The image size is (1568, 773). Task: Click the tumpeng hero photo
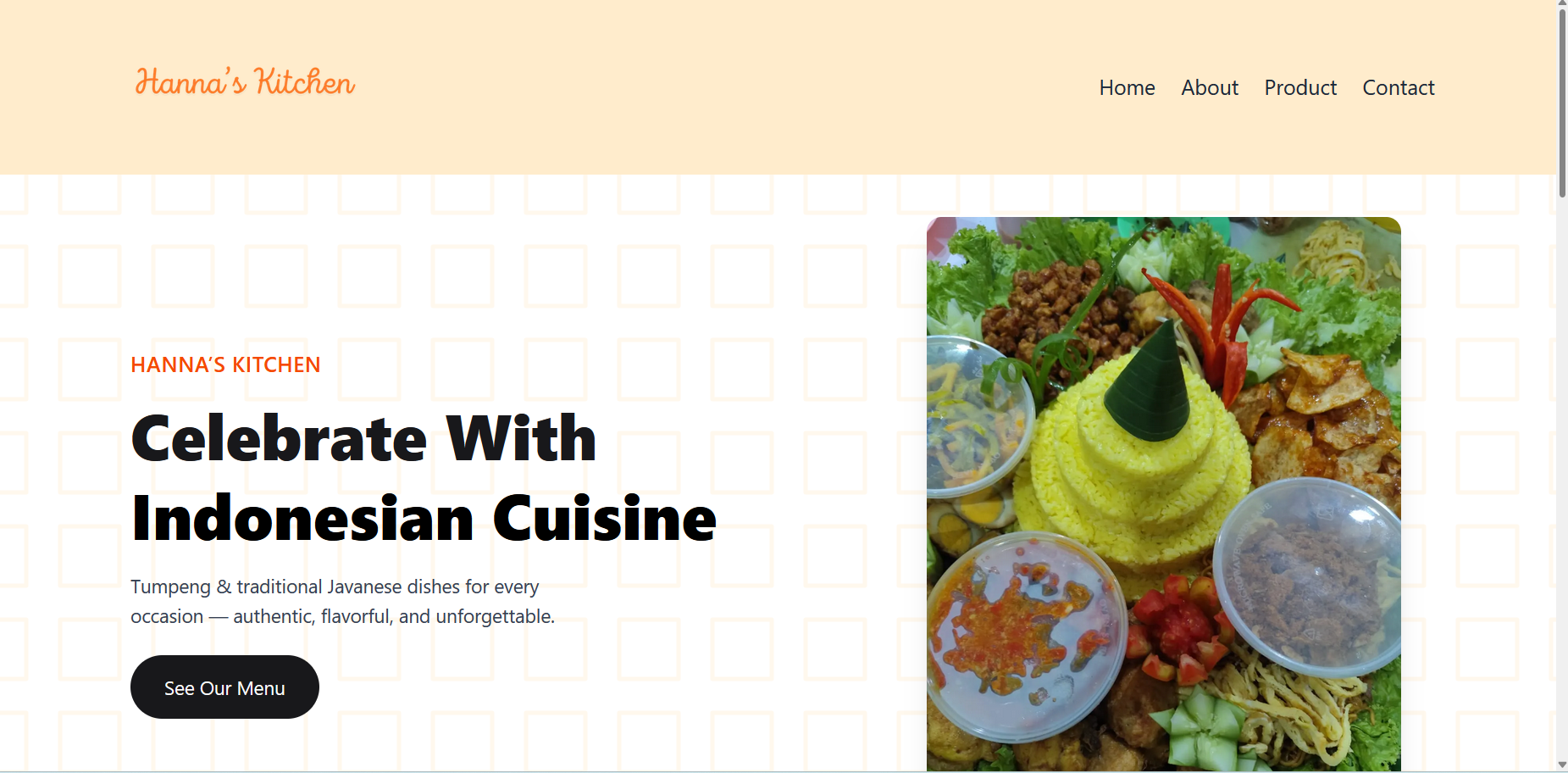pos(1163,494)
